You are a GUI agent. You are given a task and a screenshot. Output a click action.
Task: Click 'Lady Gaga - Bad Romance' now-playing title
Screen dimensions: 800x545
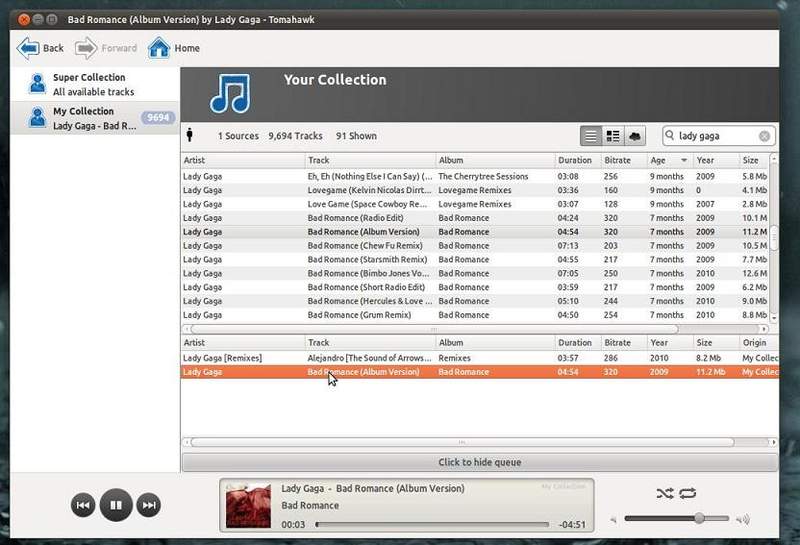pyautogui.click(x=373, y=488)
